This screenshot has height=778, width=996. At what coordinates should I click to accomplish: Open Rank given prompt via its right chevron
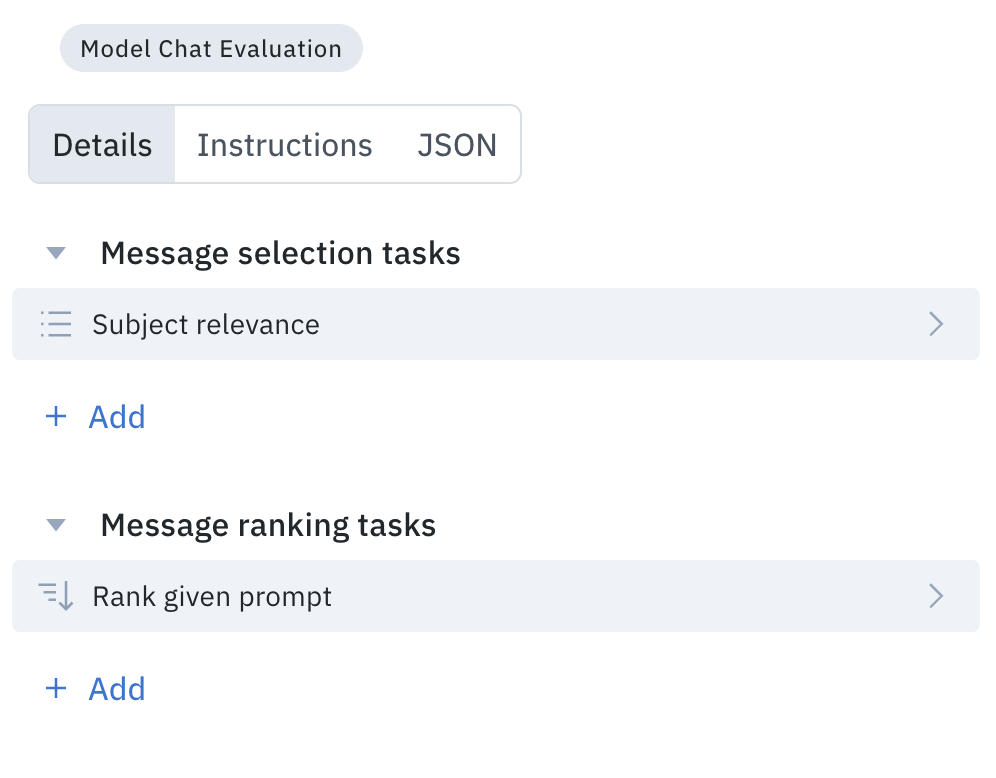[936, 596]
